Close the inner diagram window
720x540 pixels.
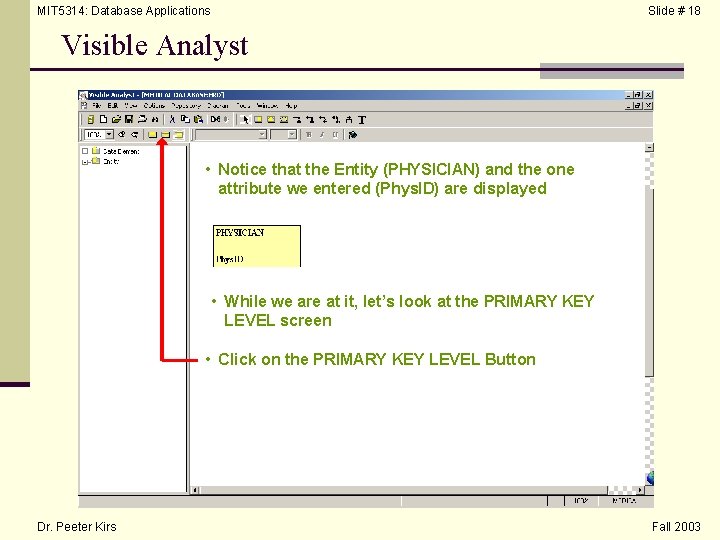[648, 106]
